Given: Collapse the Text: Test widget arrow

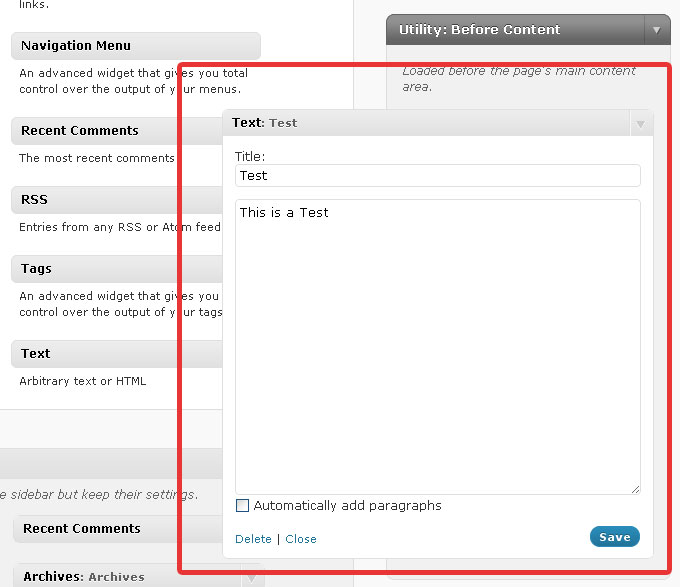Looking at the screenshot, I should click(x=640, y=124).
